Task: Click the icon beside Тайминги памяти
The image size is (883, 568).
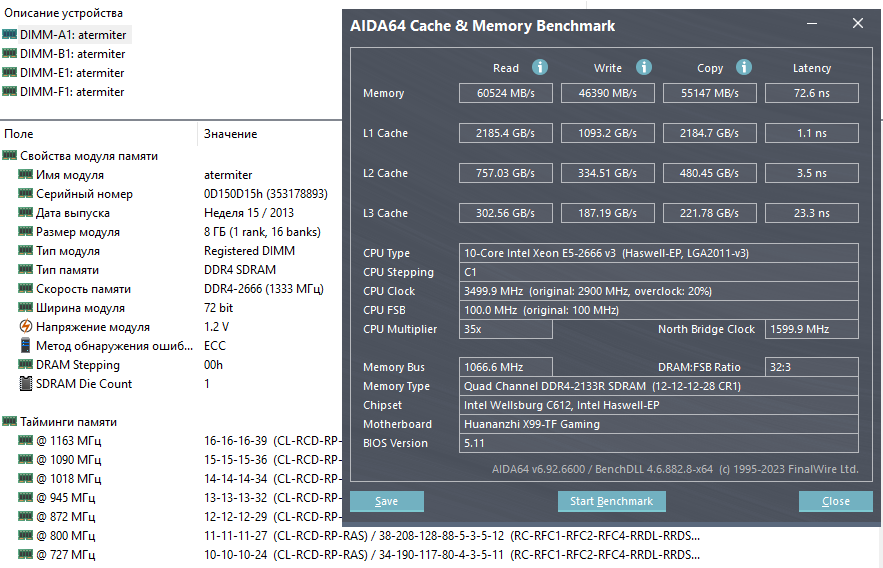Action: coord(10,421)
